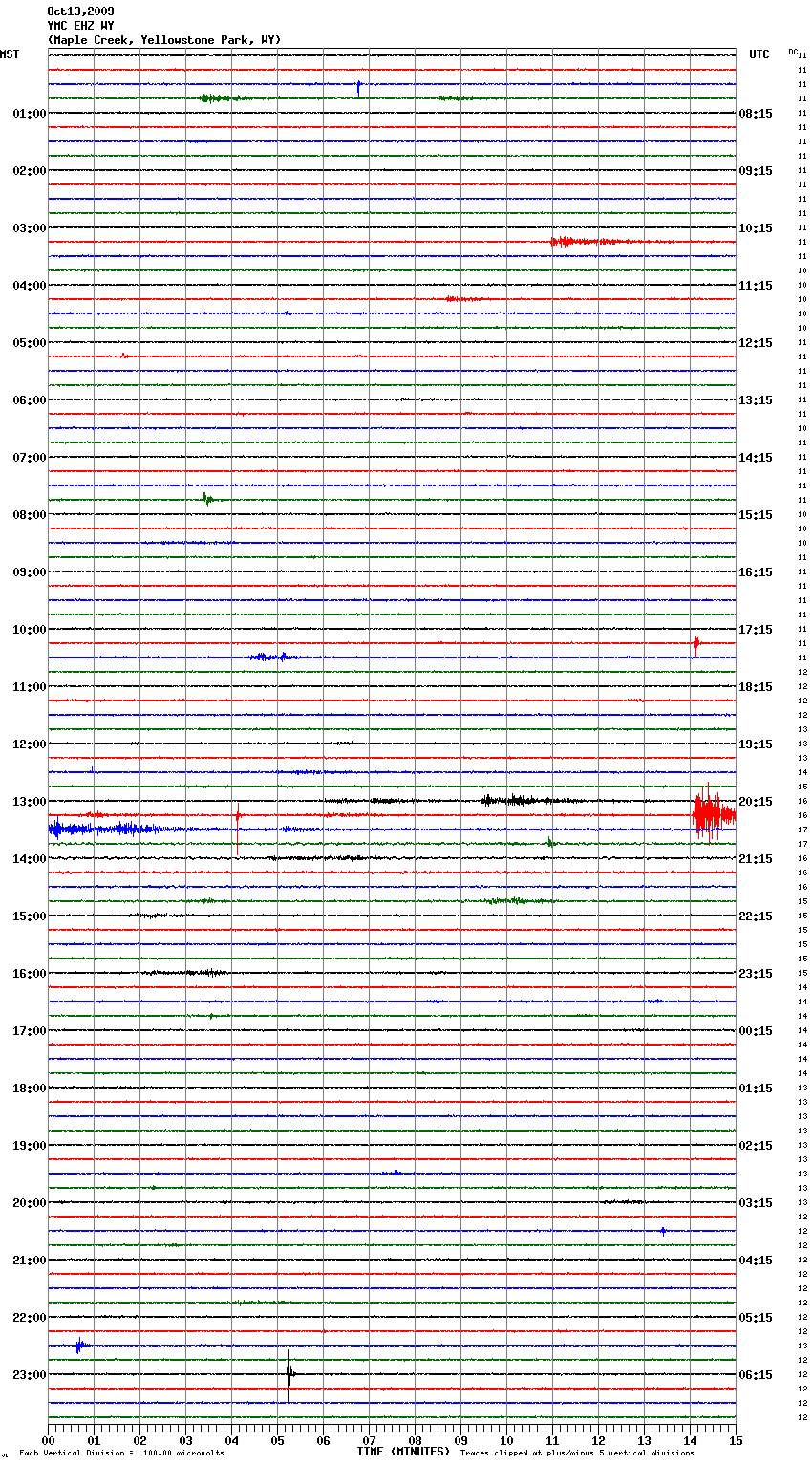Click the 19:15 UTC time label
Viewport: 812px width, 1466px height.
(756, 744)
